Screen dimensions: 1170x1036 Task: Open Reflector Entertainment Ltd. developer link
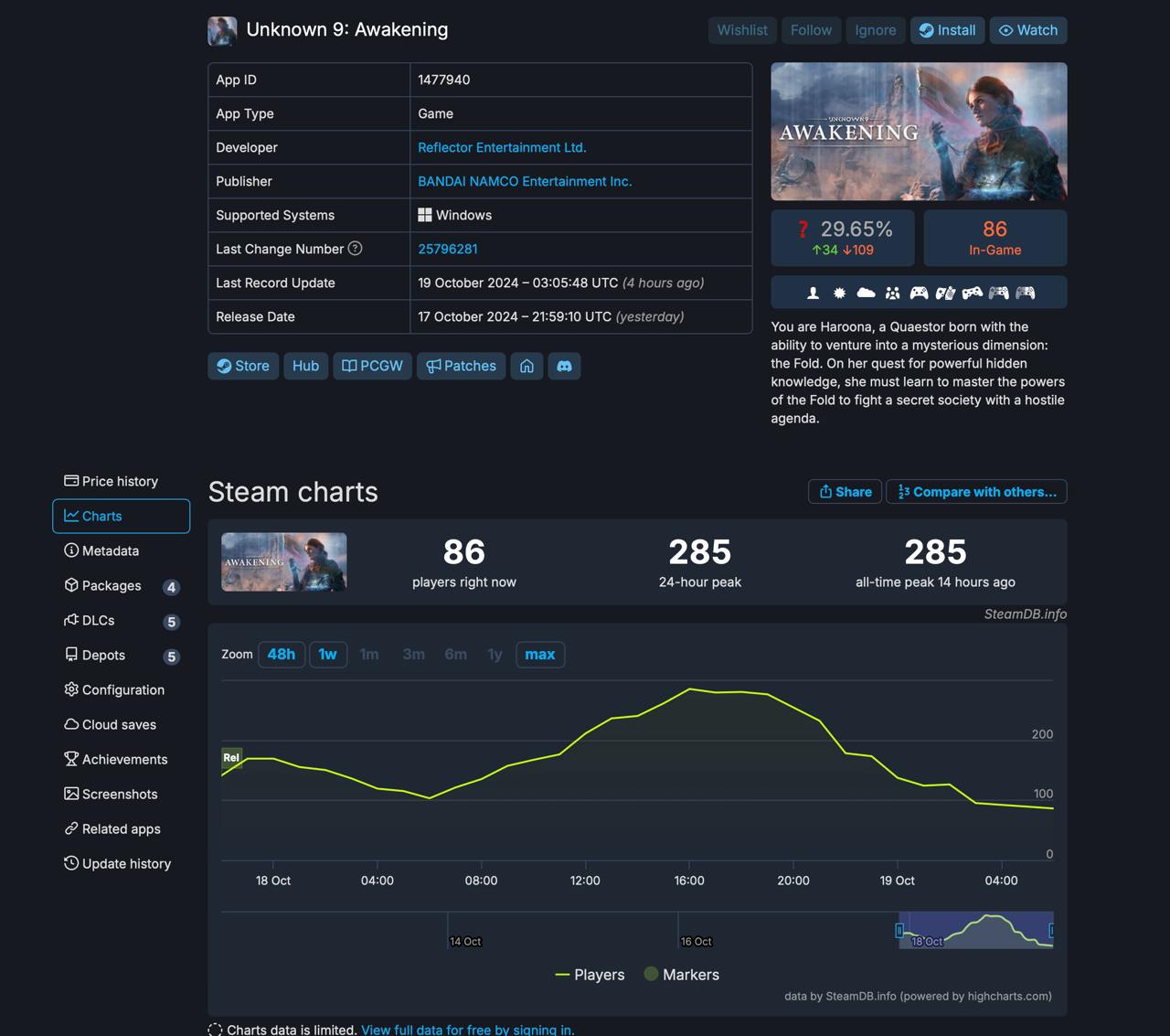(502, 147)
